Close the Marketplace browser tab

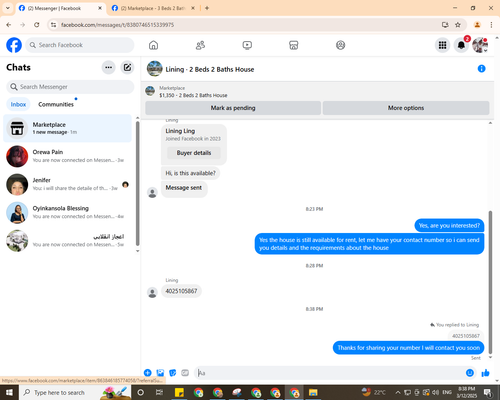tap(193, 8)
